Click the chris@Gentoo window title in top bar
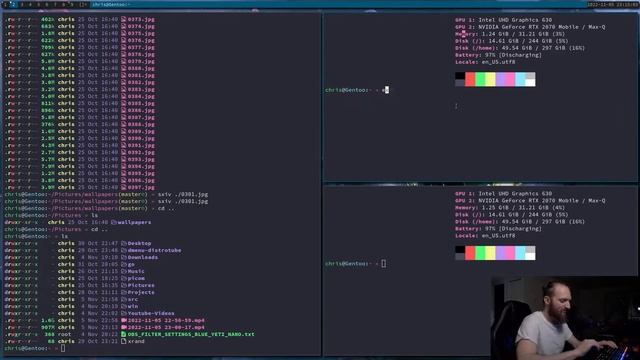The image size is (640, 360). coord(111,4)
